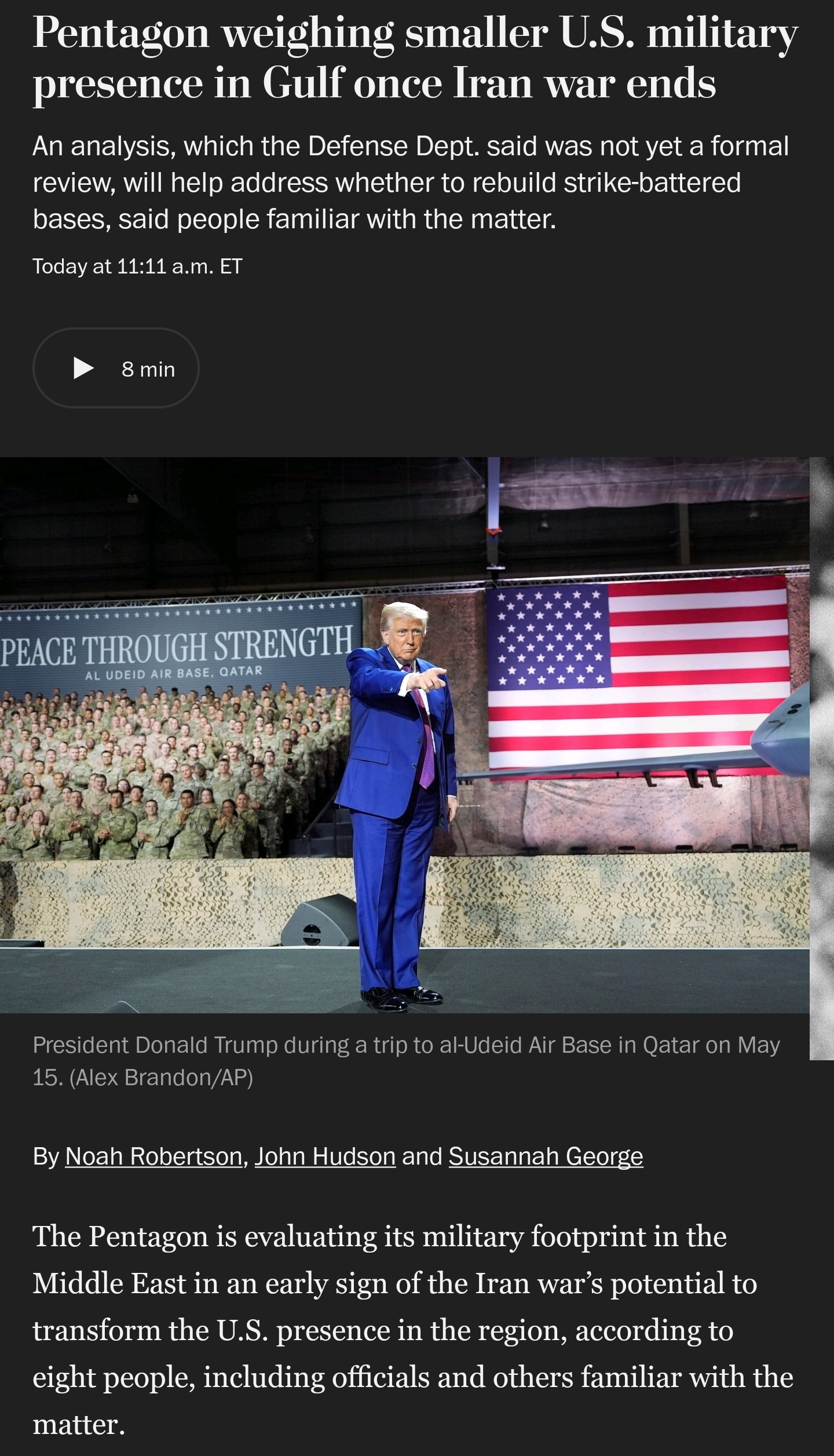Click the subheadline starting 'An analysis, which'
Viewport: 834px width, 1456px height.
(x=411, y=182)
